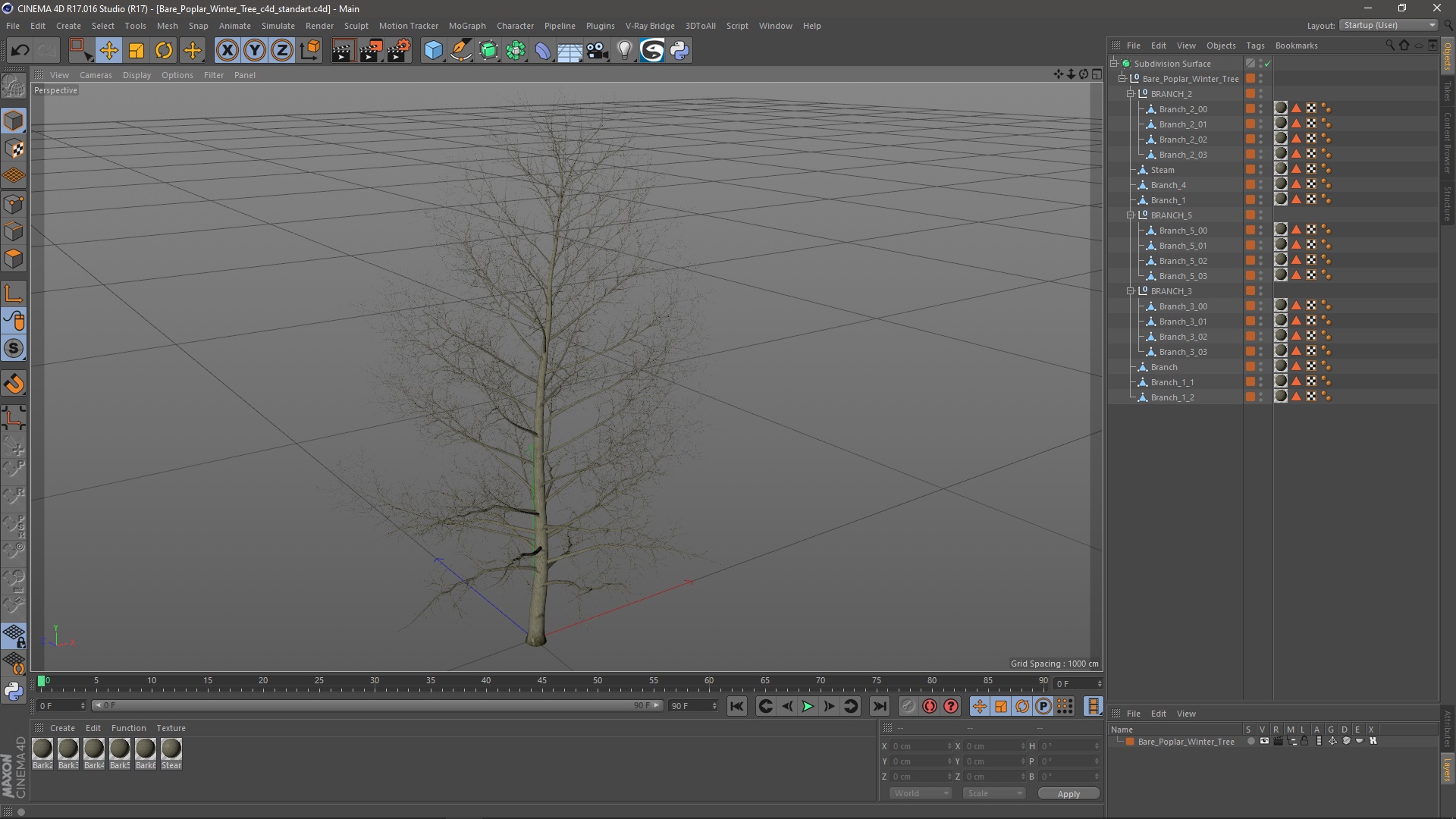
Task: Click frame 45 on timeline
Action: [x=541, y=682]
